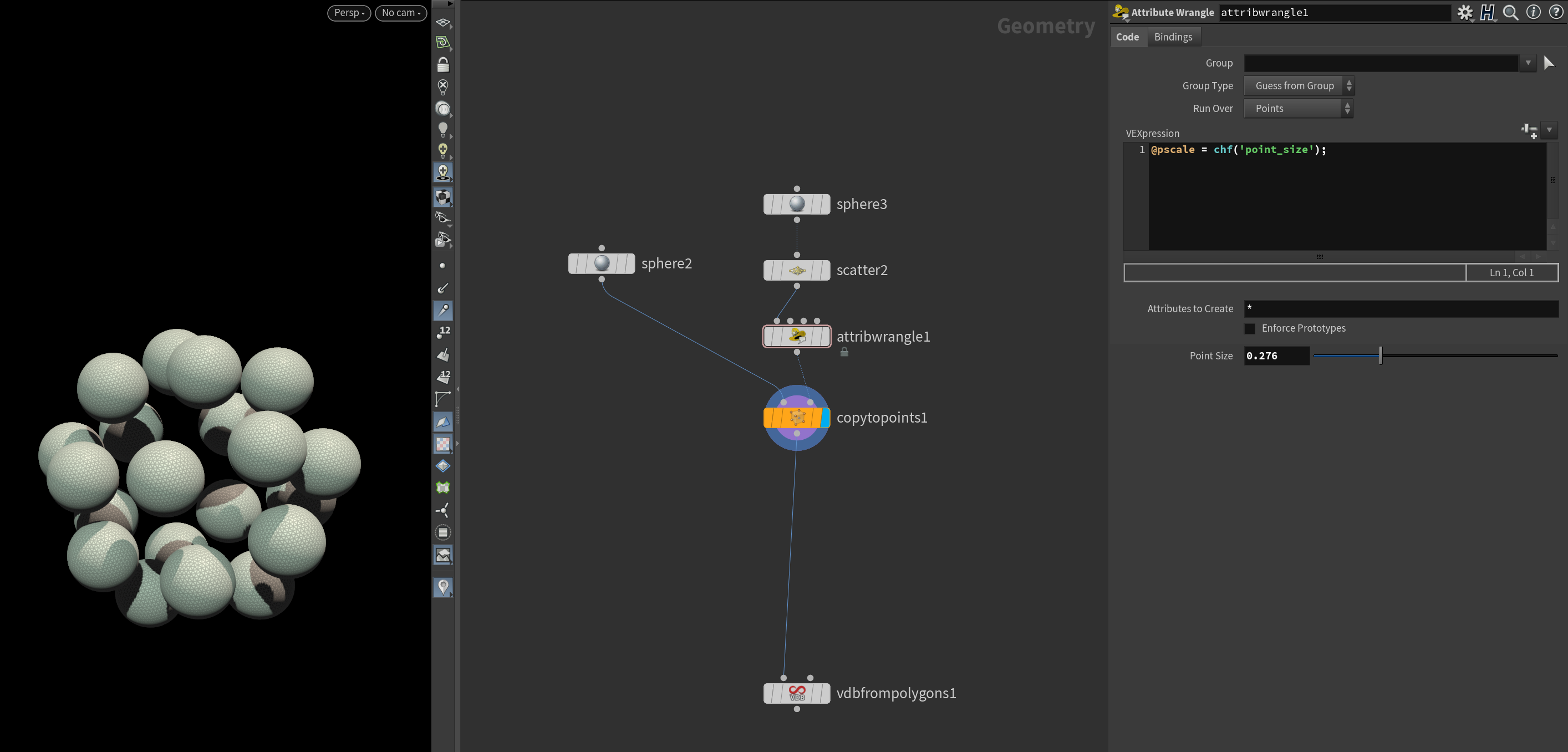Select the Code tab
This screenshot has width=1568, height=752.
(1127, 37)
